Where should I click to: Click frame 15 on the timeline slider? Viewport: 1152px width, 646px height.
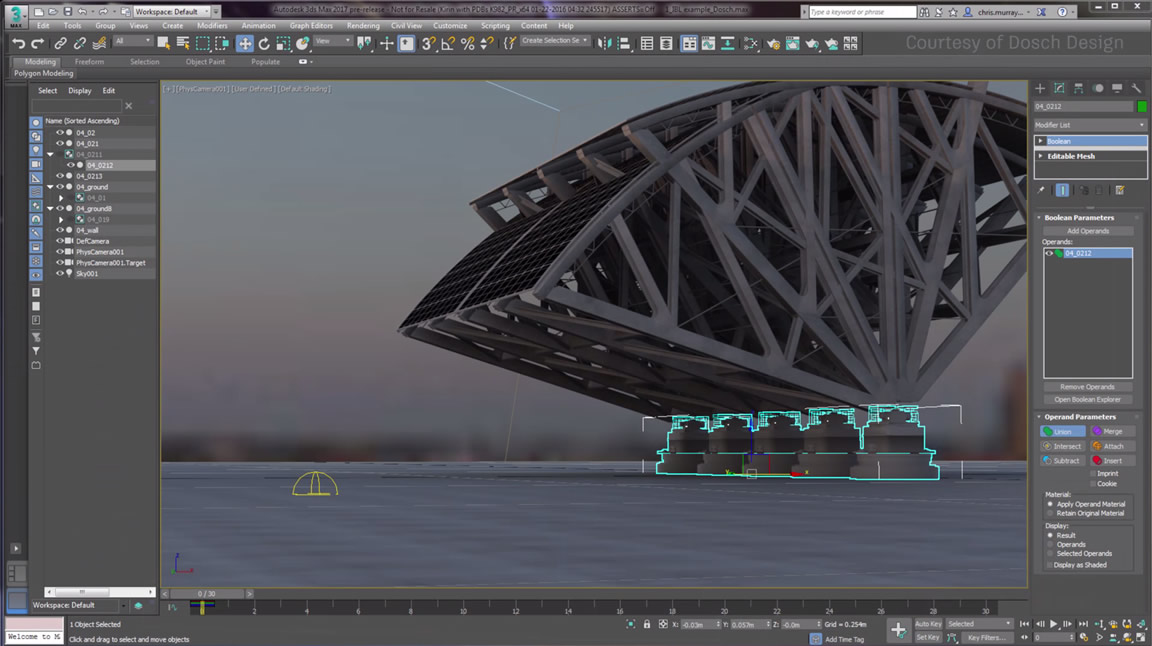coord(594,607)
